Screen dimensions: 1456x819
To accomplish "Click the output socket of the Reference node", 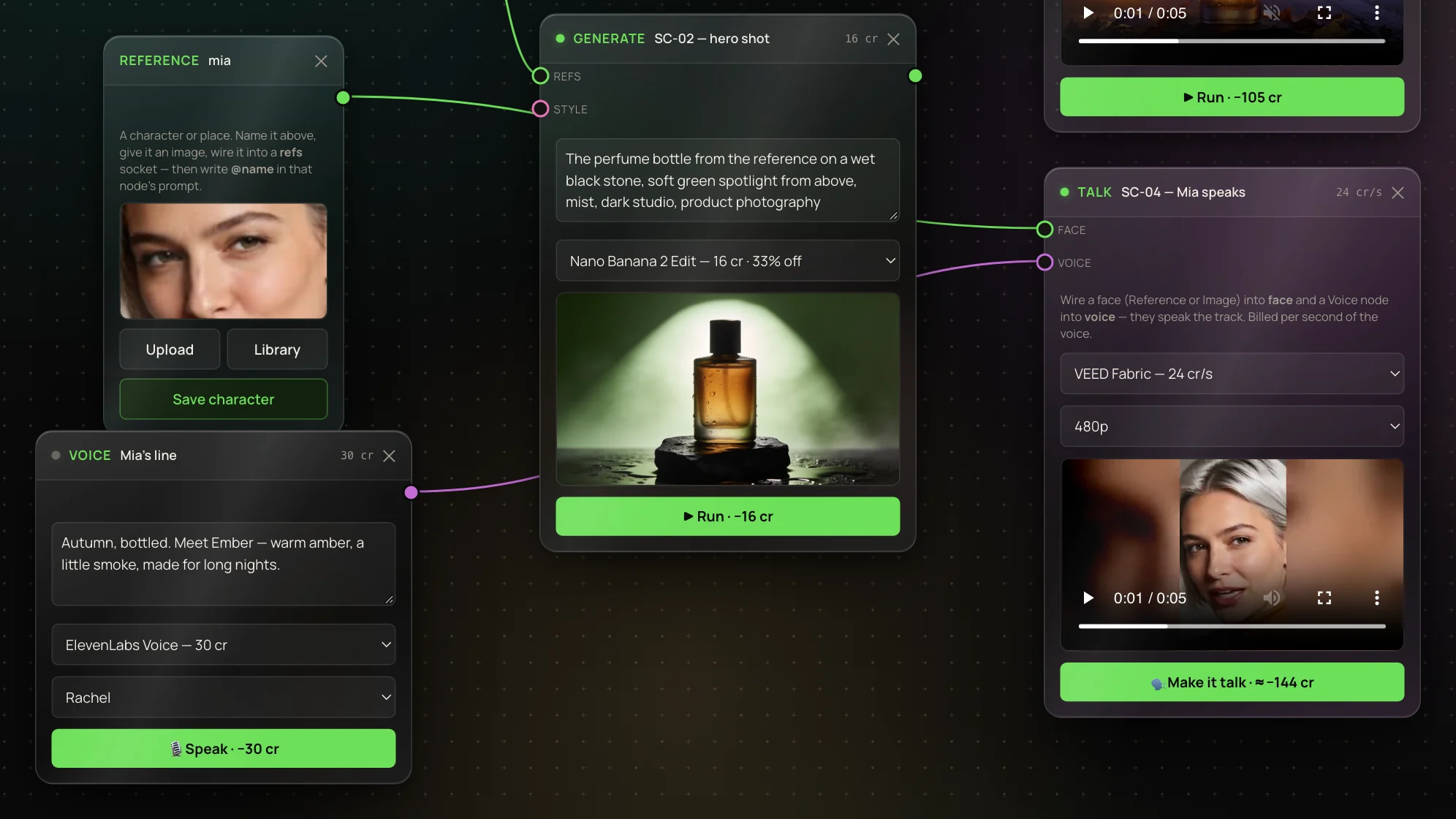I will tap(343, 98).
